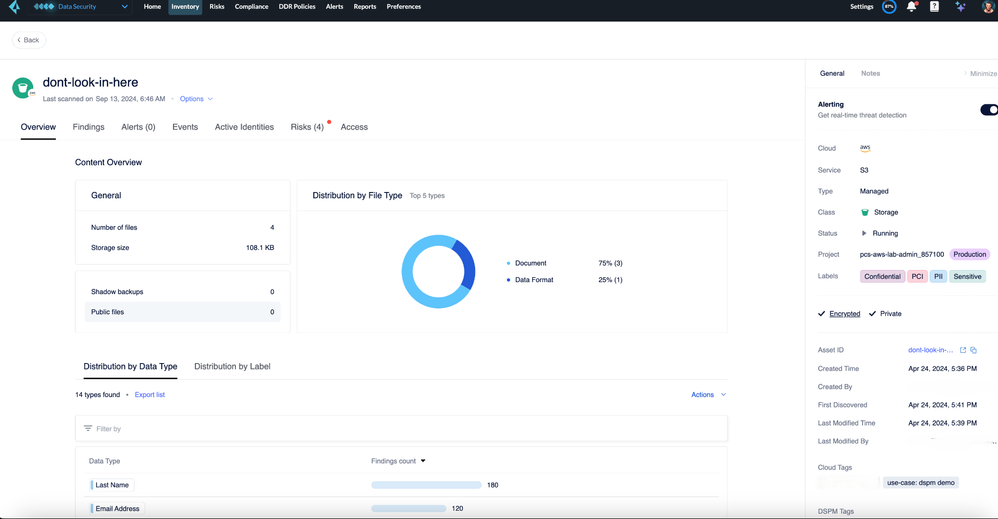Open Compliance in top navigation

pyautogui.click(x=251, y=7)
